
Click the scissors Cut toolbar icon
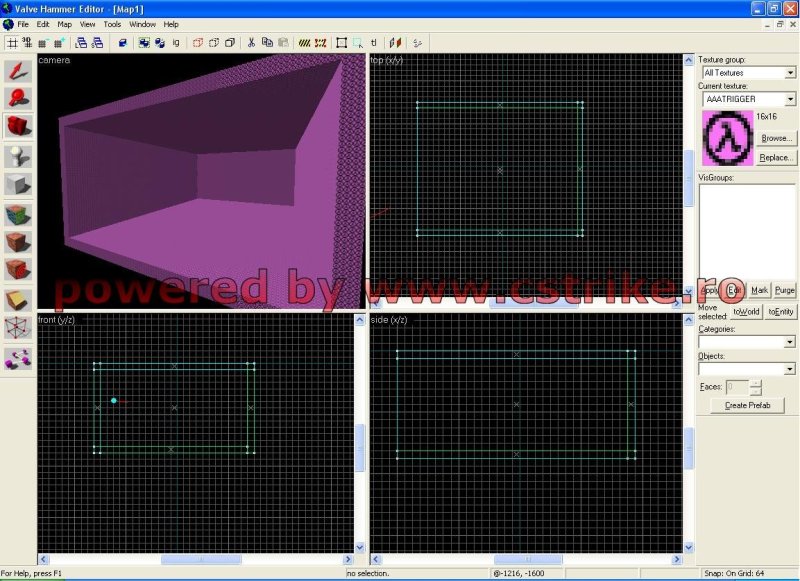click(251, 43)
